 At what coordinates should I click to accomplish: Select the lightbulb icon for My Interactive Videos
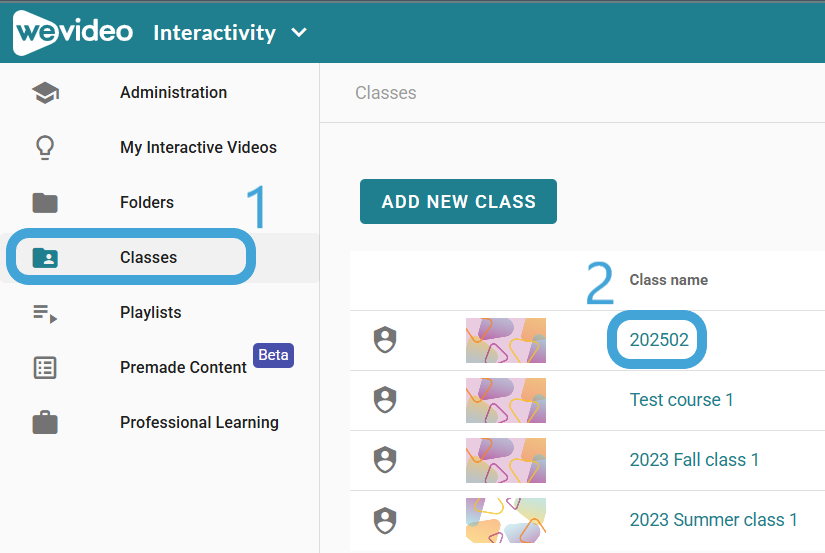coord(45,147)
